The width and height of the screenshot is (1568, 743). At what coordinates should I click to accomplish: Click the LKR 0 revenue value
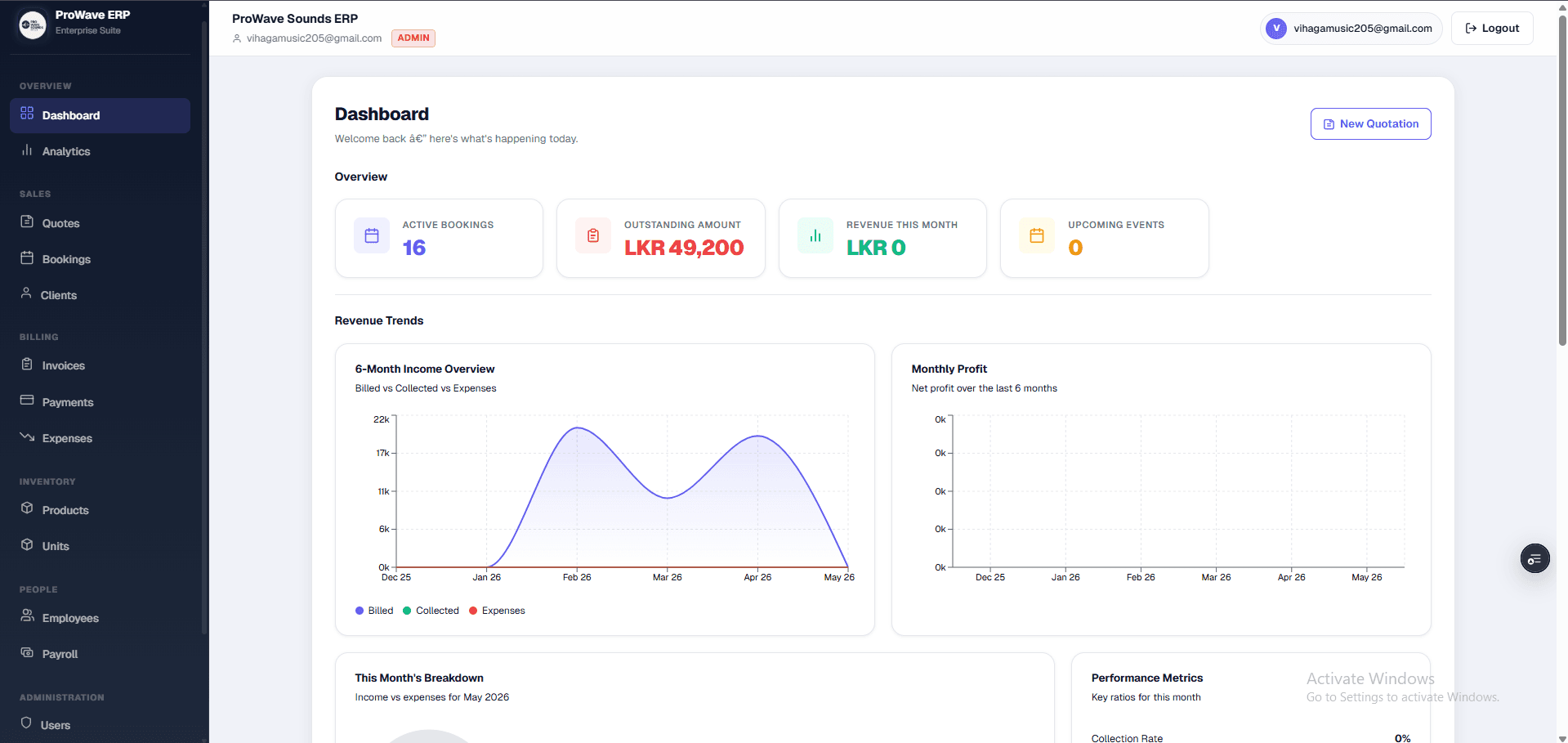click(x=876, y=248)
